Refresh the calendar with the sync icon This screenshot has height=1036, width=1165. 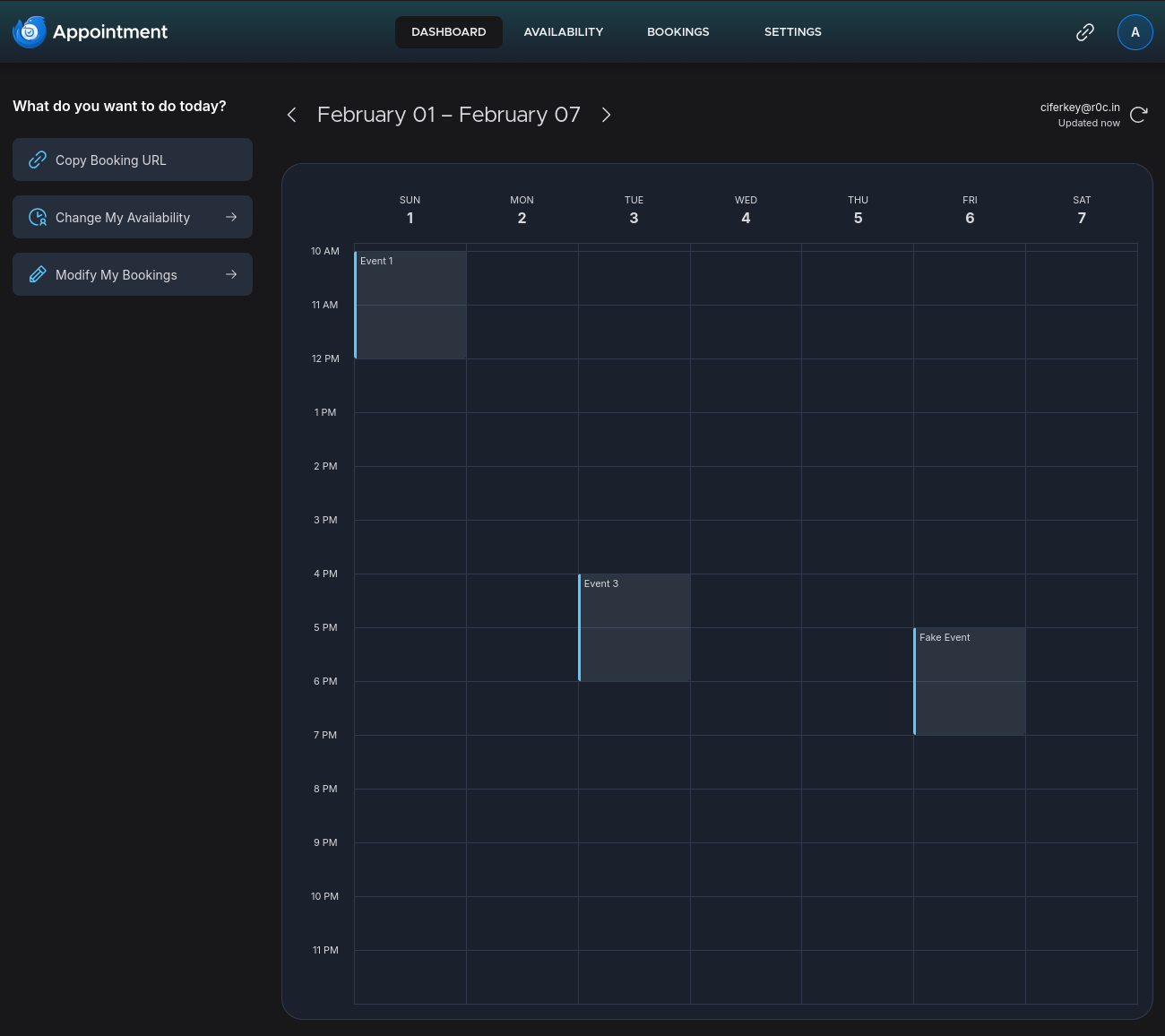click(x=1138, y=115)
